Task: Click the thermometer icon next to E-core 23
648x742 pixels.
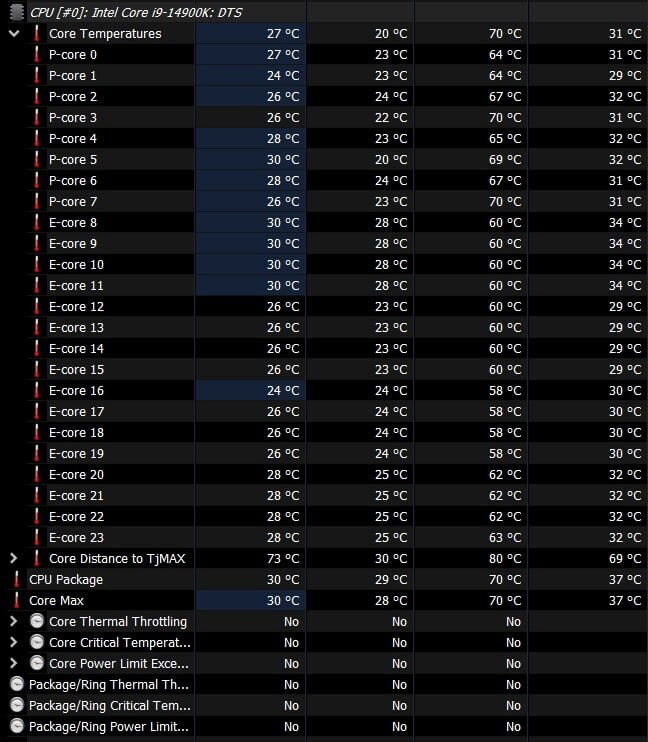Action: tap(37, 537)
